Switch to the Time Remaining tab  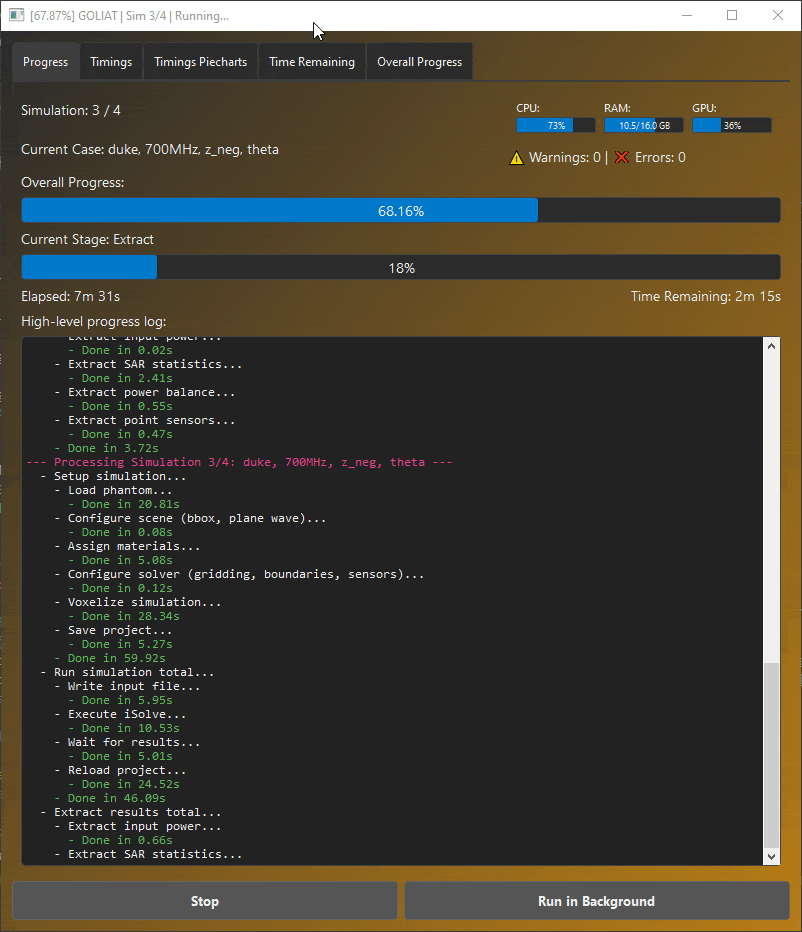point(311,61)
